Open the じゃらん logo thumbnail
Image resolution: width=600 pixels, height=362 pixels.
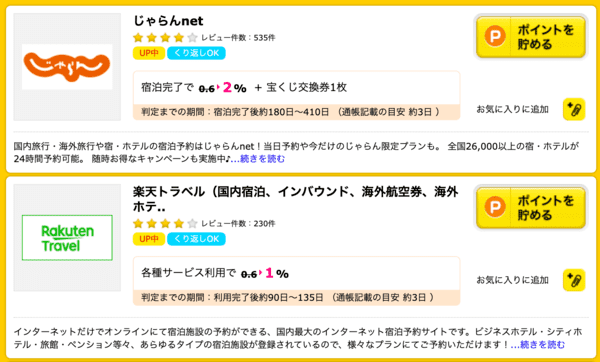coord(67,67)
